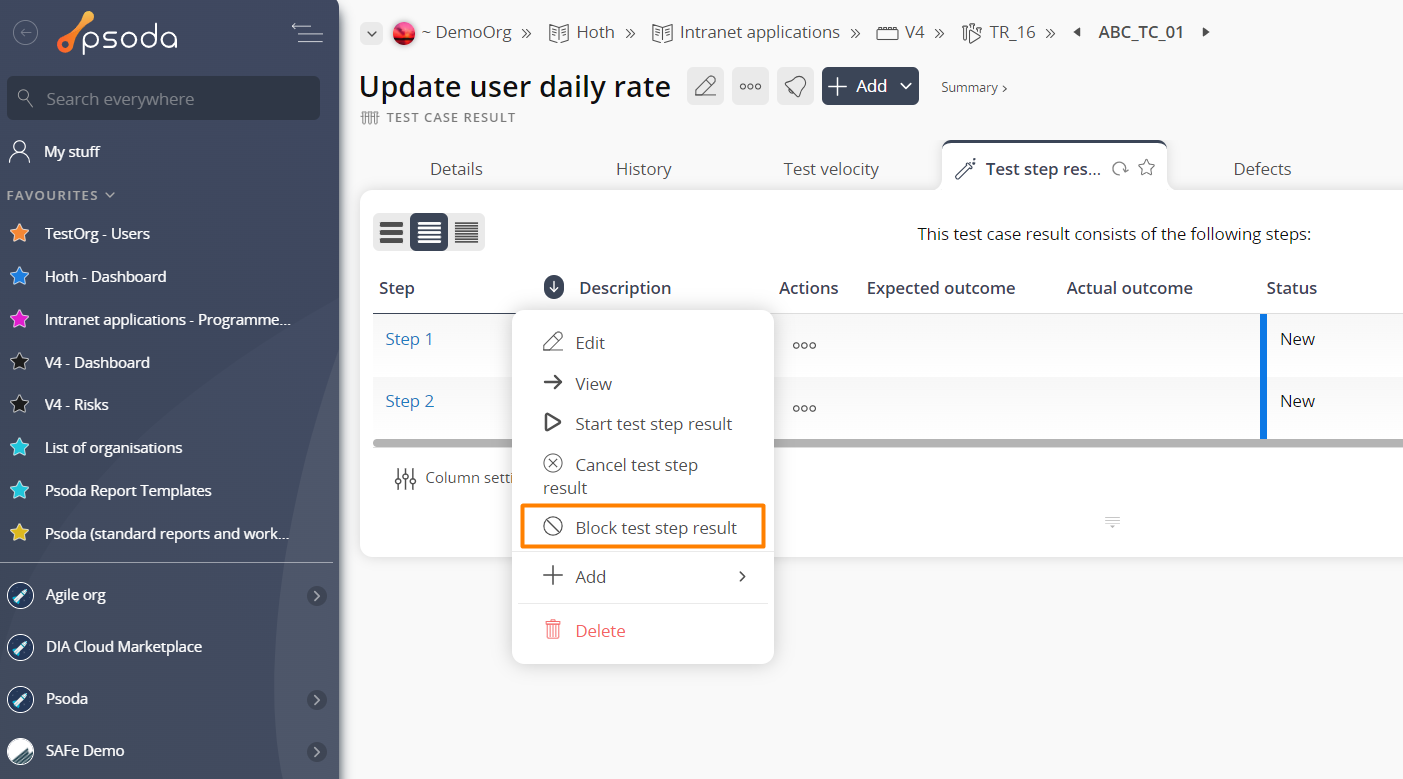The height and width of the screenshot is (779, 1403).
Task: Favourite the tab with star icon
Action: [x=1147, y=168]
